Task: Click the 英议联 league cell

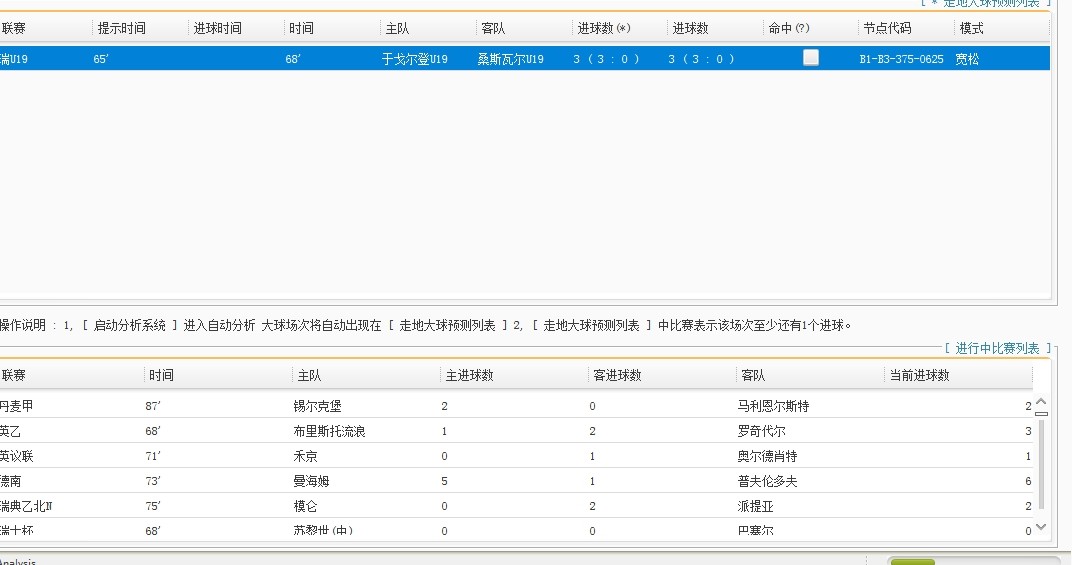Action: (x=16, y=456)
